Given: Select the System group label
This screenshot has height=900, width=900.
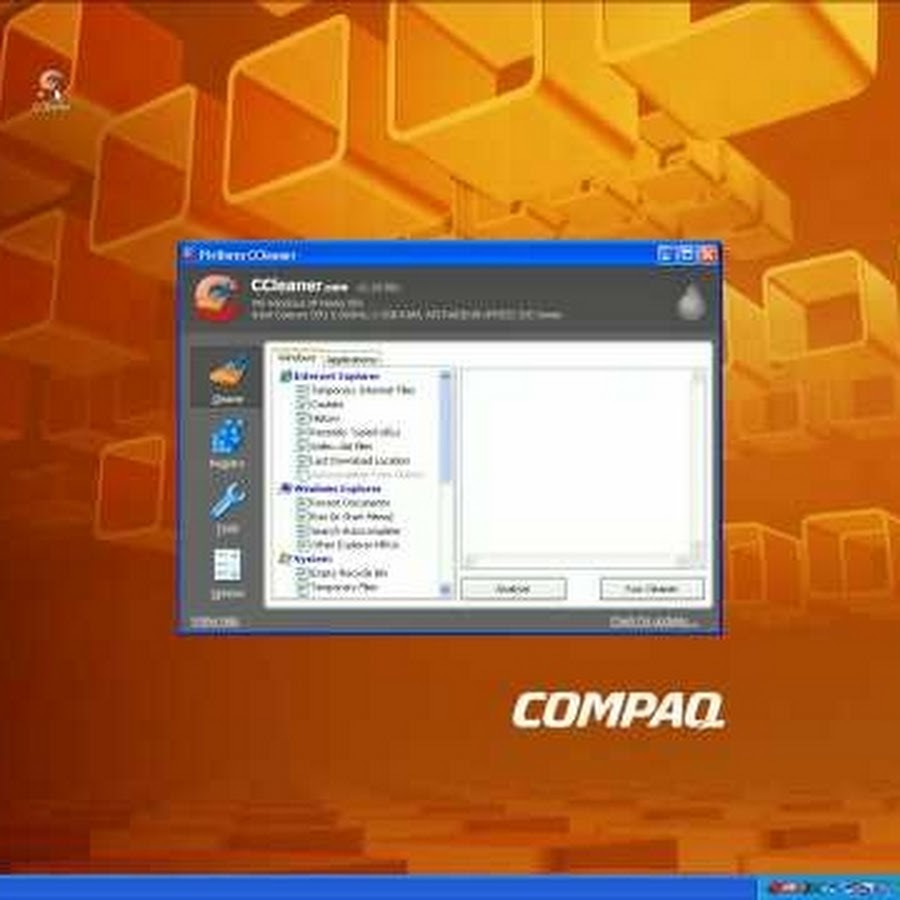Looking at the screenshot, I should (313, 559).
